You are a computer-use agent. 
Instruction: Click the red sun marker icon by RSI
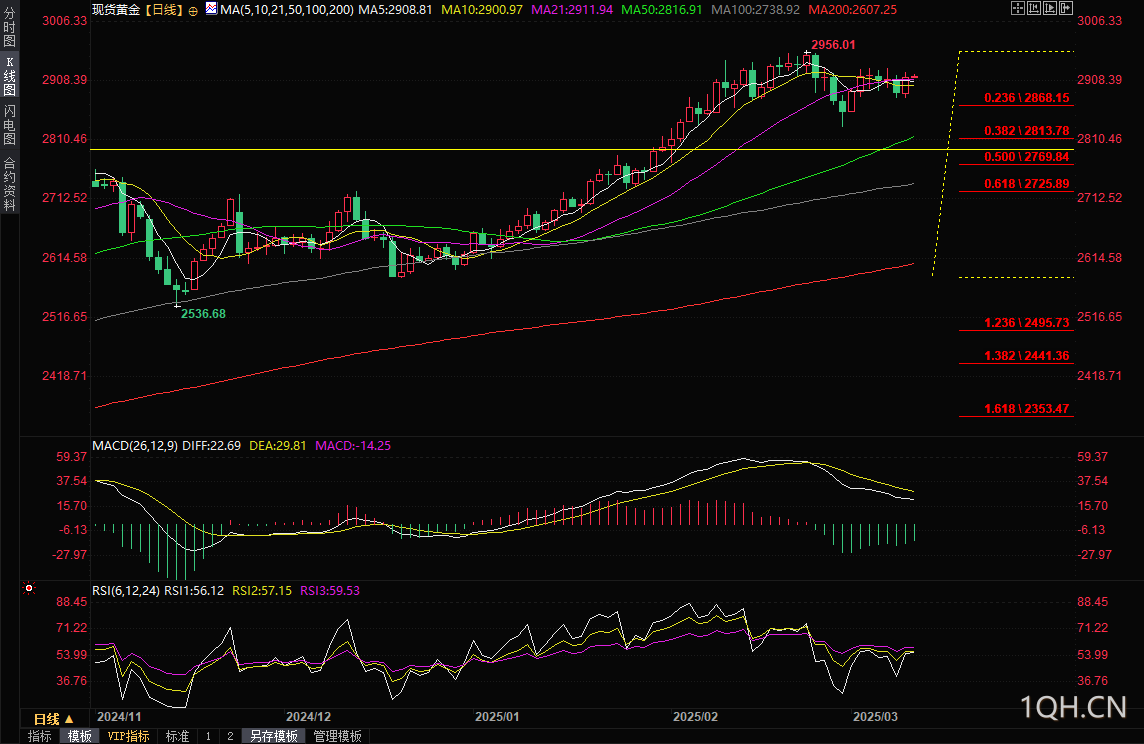pos(29,588)
